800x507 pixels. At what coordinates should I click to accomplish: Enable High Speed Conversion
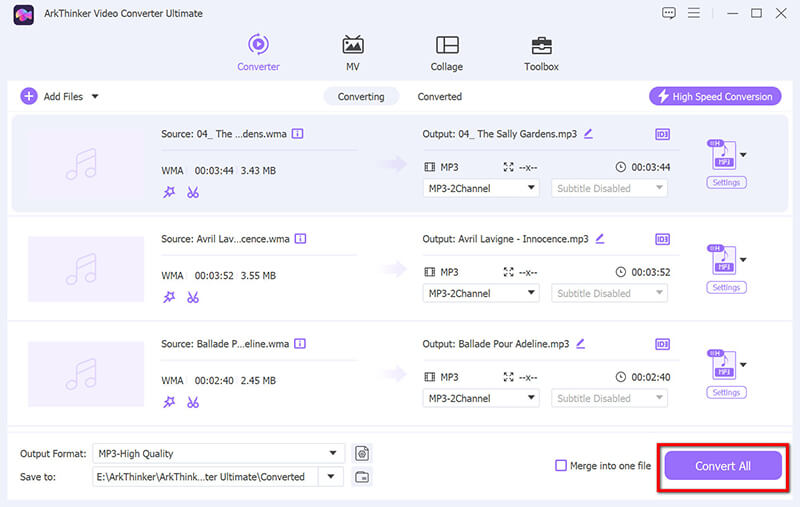[x=715, y=96]
